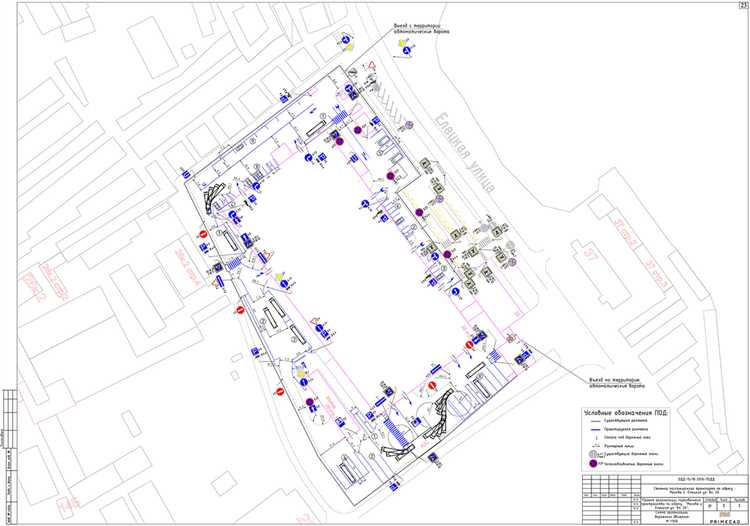Click the yield triangle sign near the exit
This screenshot has height=526, width=750.
(370, 67)
